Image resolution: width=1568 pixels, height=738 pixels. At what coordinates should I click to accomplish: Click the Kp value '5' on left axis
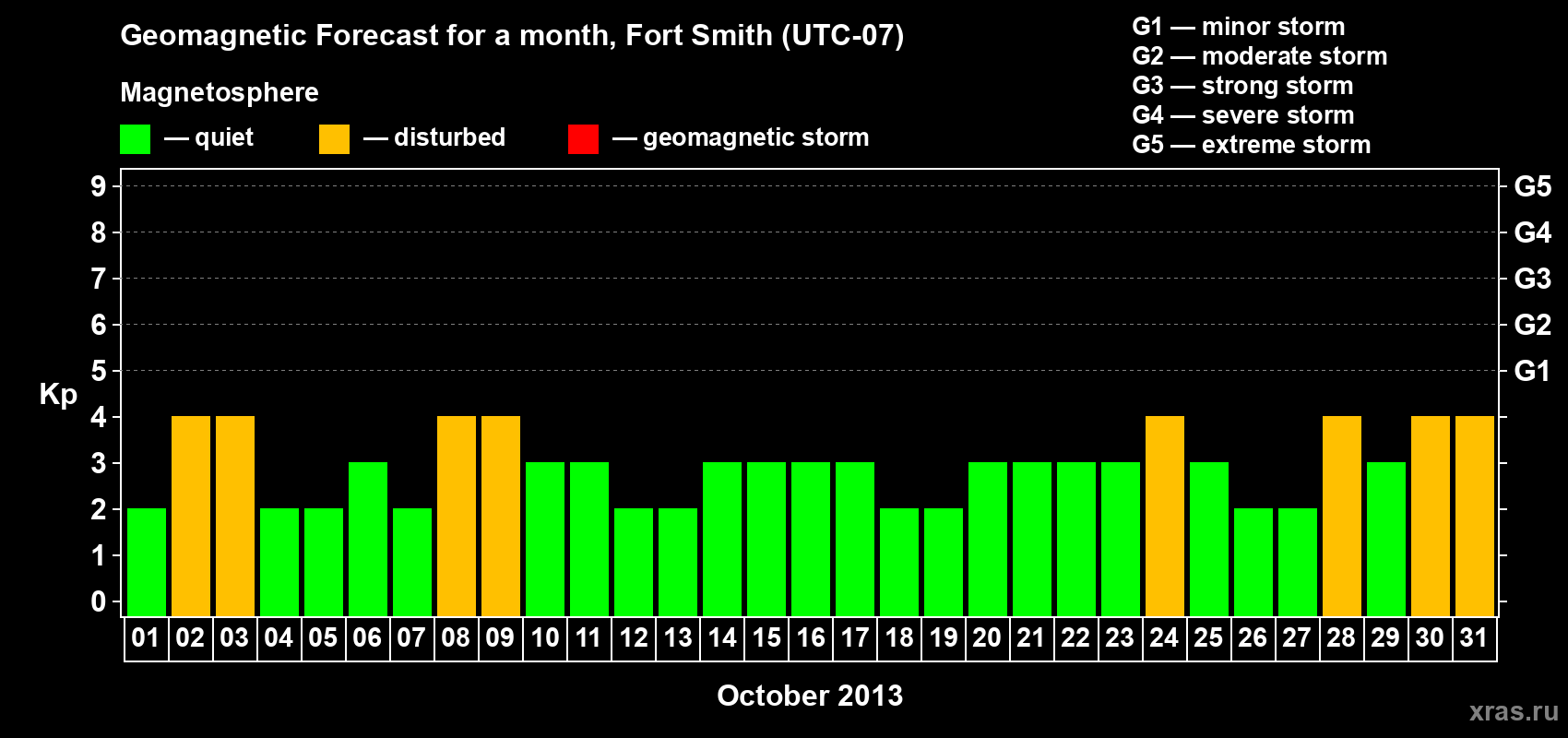(x=99, y=372)
